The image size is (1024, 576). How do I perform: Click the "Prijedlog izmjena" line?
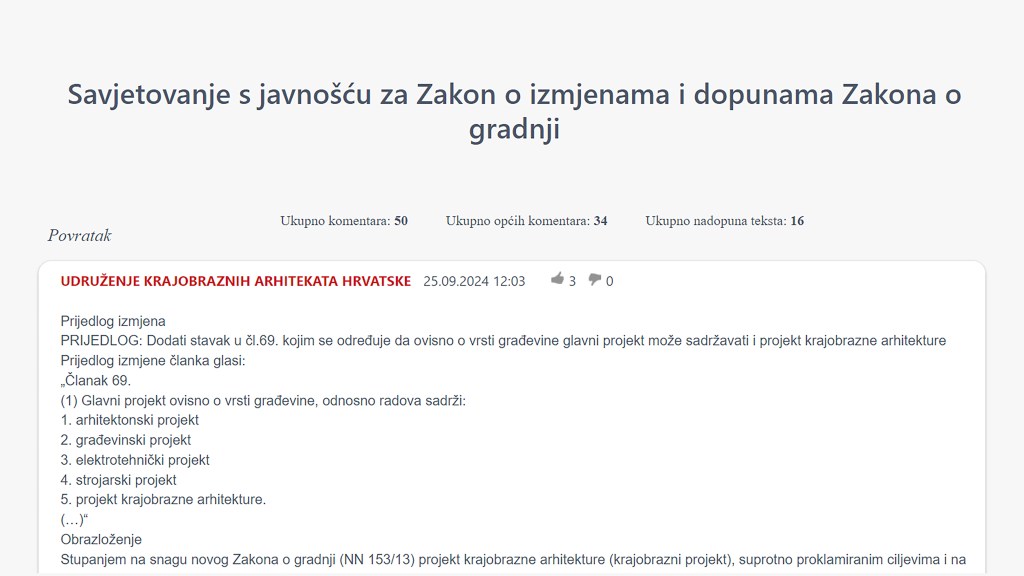[111, 321]
